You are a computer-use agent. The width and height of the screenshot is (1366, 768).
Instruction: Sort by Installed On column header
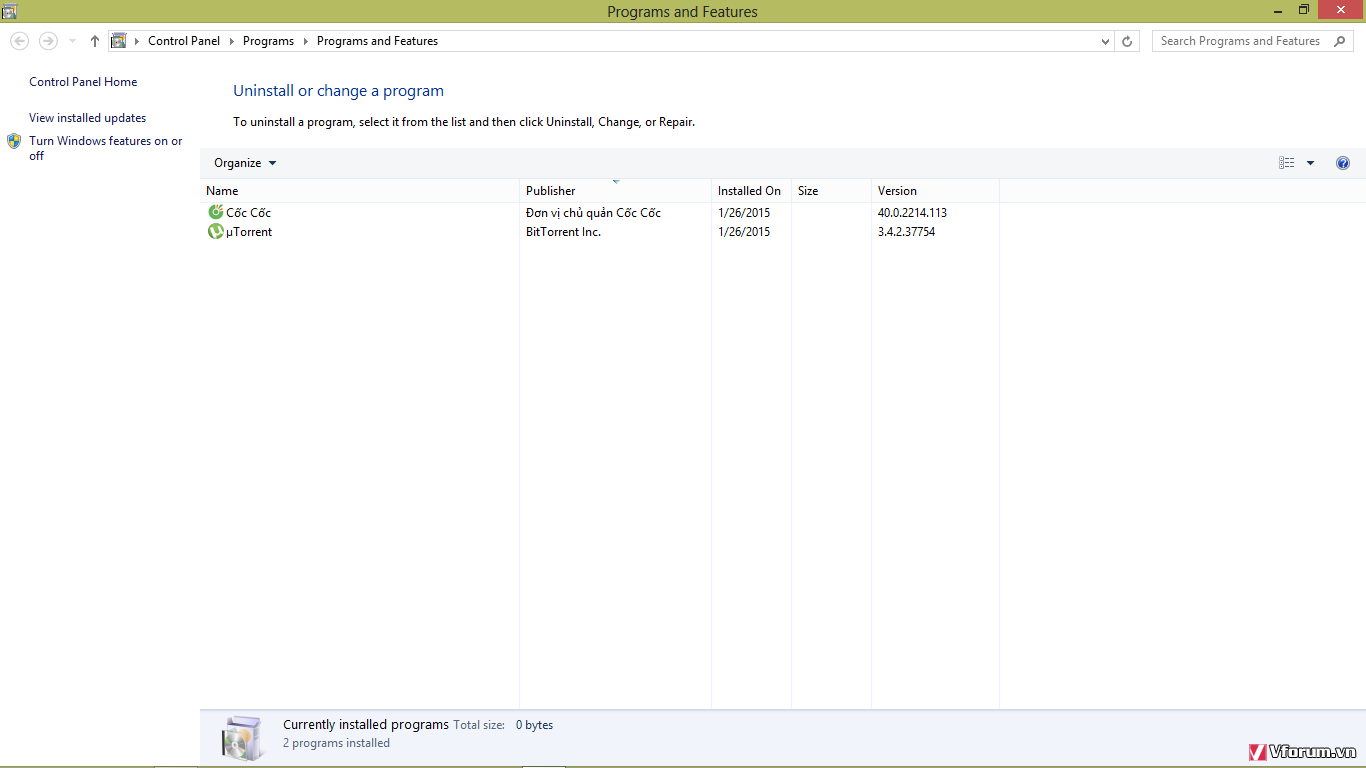(751, 191)
